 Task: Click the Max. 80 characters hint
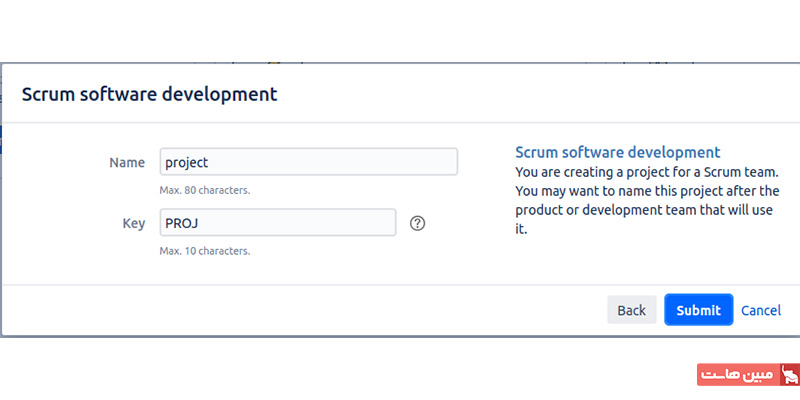[205, 190]
